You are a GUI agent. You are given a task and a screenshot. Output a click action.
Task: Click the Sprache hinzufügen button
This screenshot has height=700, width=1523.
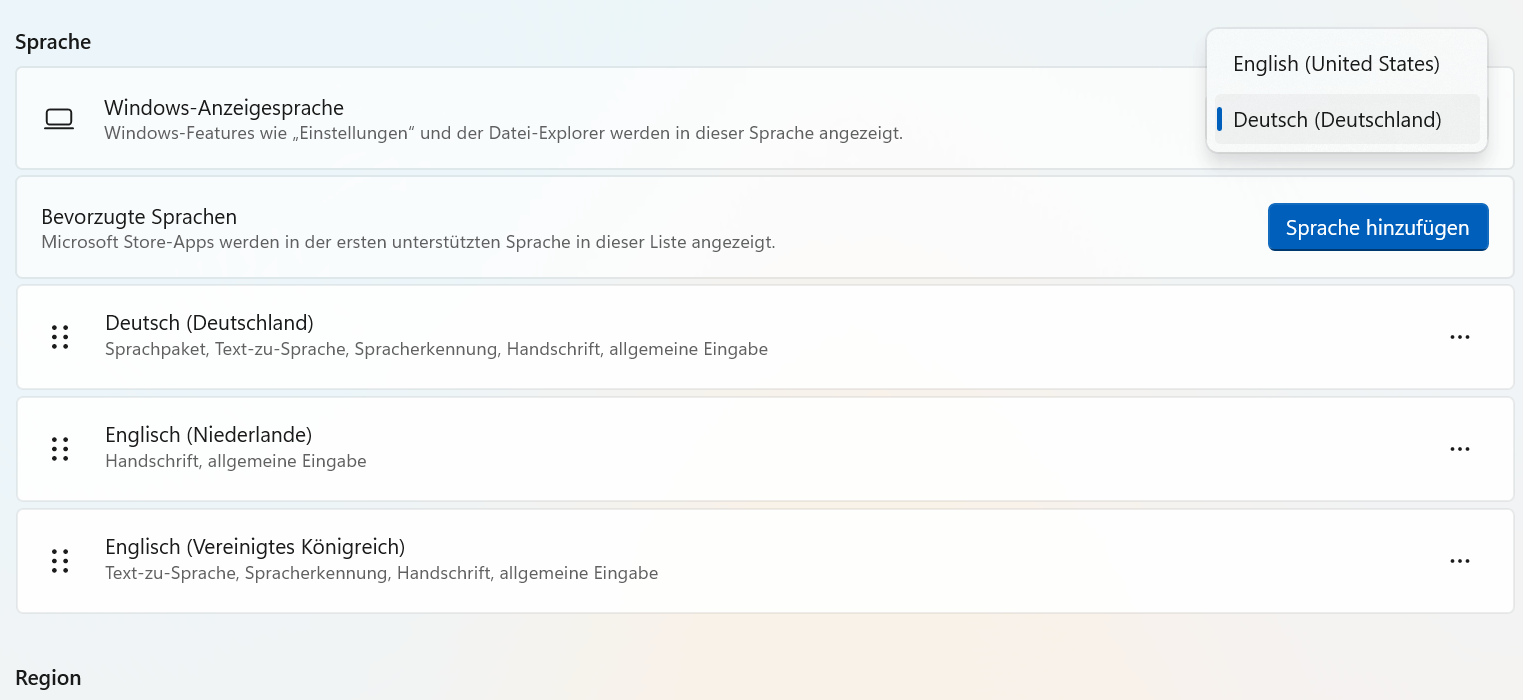point(1377,227)
